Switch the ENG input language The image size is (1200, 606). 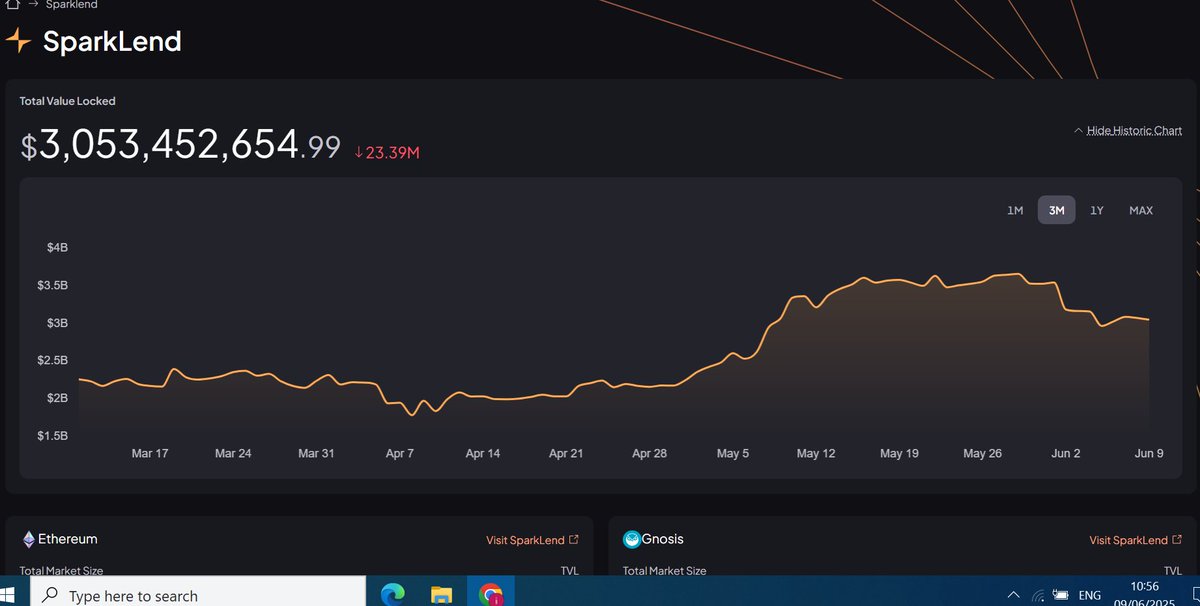tap(1089, 596)
